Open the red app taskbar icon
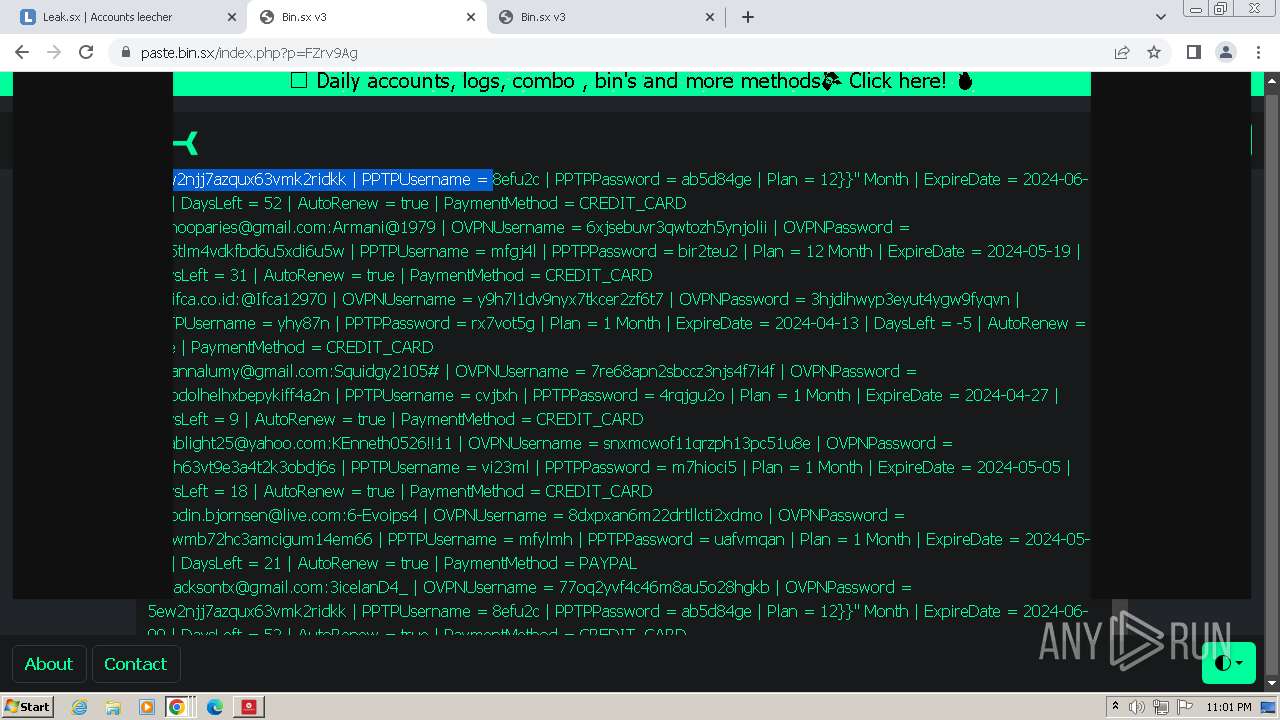This screenshot has width=1280, height=720. (248, 707)
